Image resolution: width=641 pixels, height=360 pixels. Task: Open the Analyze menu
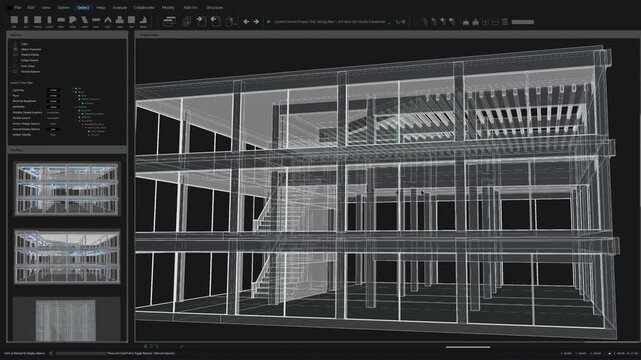click(119, 7)
